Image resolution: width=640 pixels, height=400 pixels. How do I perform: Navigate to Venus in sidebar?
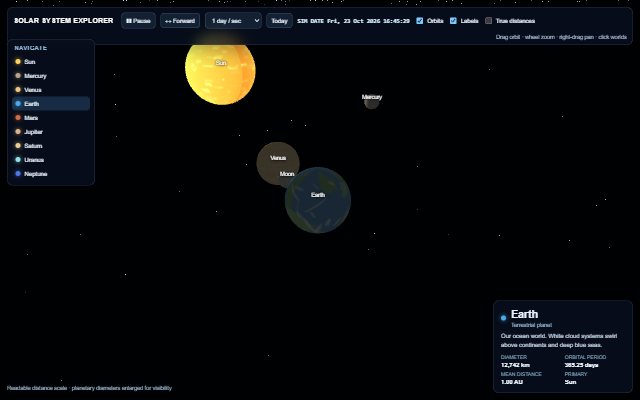[51, 90]
